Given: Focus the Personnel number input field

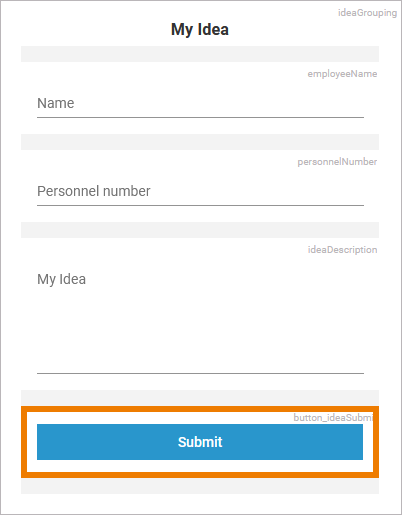Looking at the screenshot, I should (x=200, y=192).
